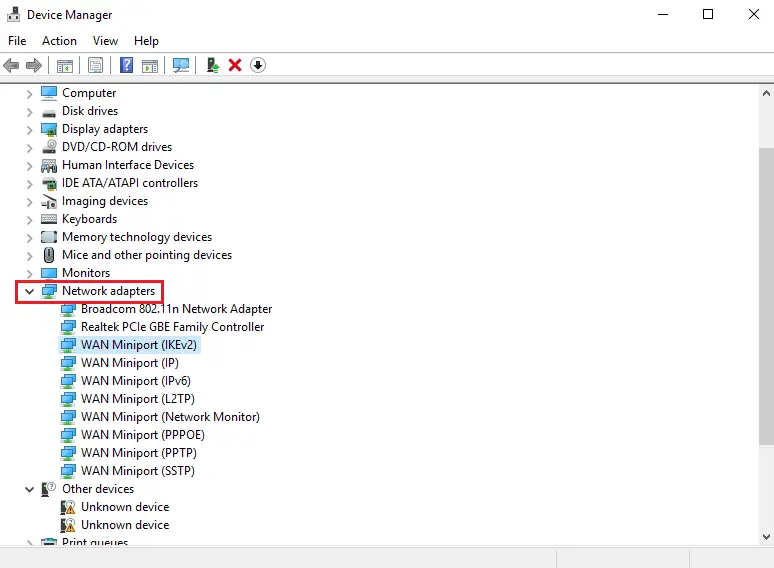The height and width of the screenshot is (568, 774).
Task: Expand the Human Interface Devices node
Action: [x=30, y=166]
